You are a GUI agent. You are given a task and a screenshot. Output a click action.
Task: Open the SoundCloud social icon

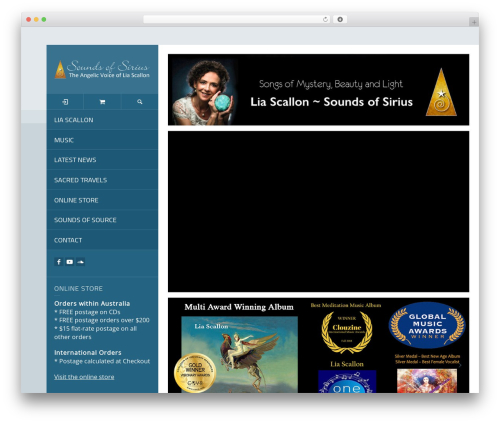point(80,262)
